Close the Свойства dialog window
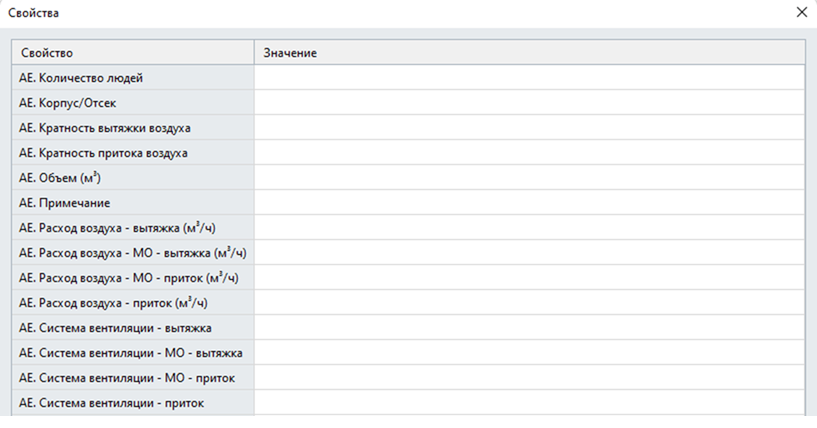This screenshot has height=428, width=817. click(x=801, y=13)
